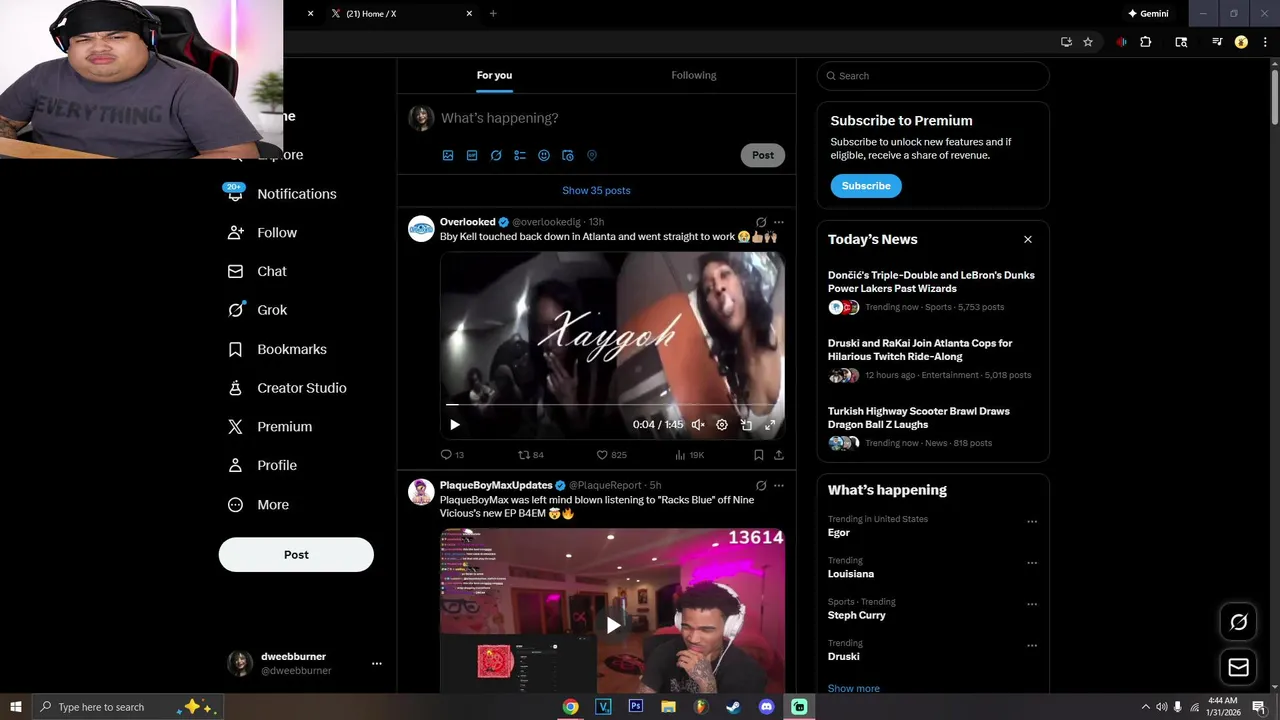
Task: Open more options on Overlooked post
Action: [779, 222]
